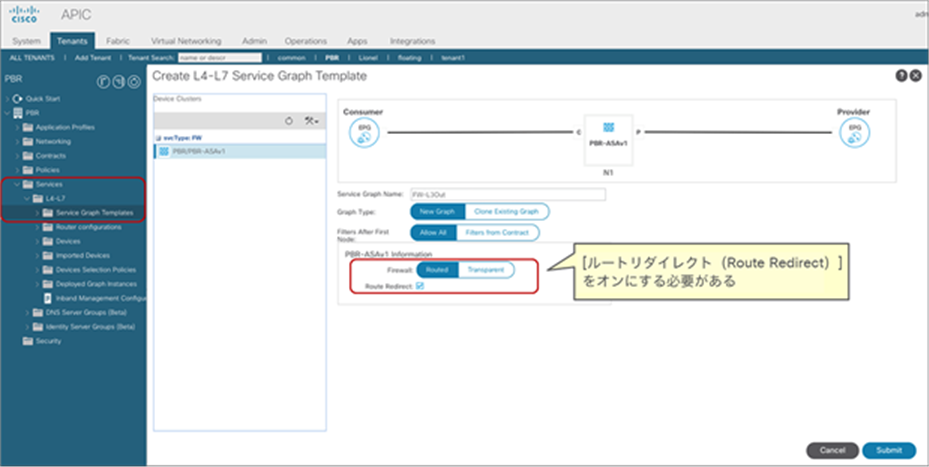Set filters to Allow All
This screenshot has height=467, width=929.
coord(433,232)
